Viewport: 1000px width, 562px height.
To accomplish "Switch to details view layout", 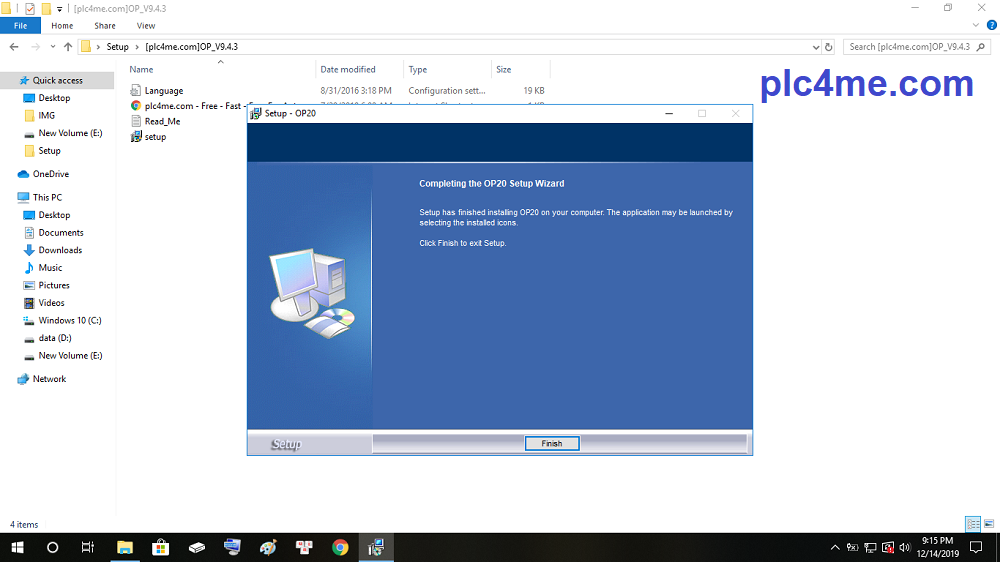I will (973, 524).
